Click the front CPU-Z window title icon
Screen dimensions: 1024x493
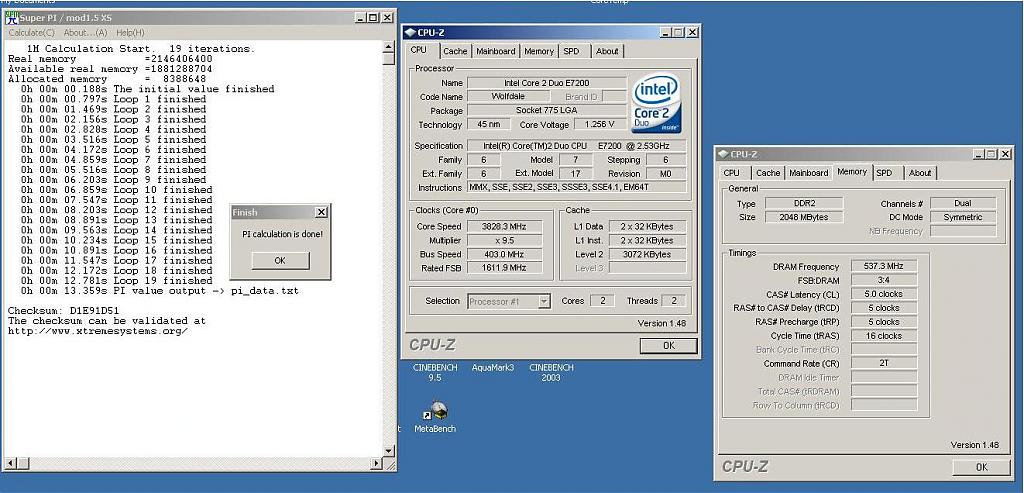tap(409, 33)
